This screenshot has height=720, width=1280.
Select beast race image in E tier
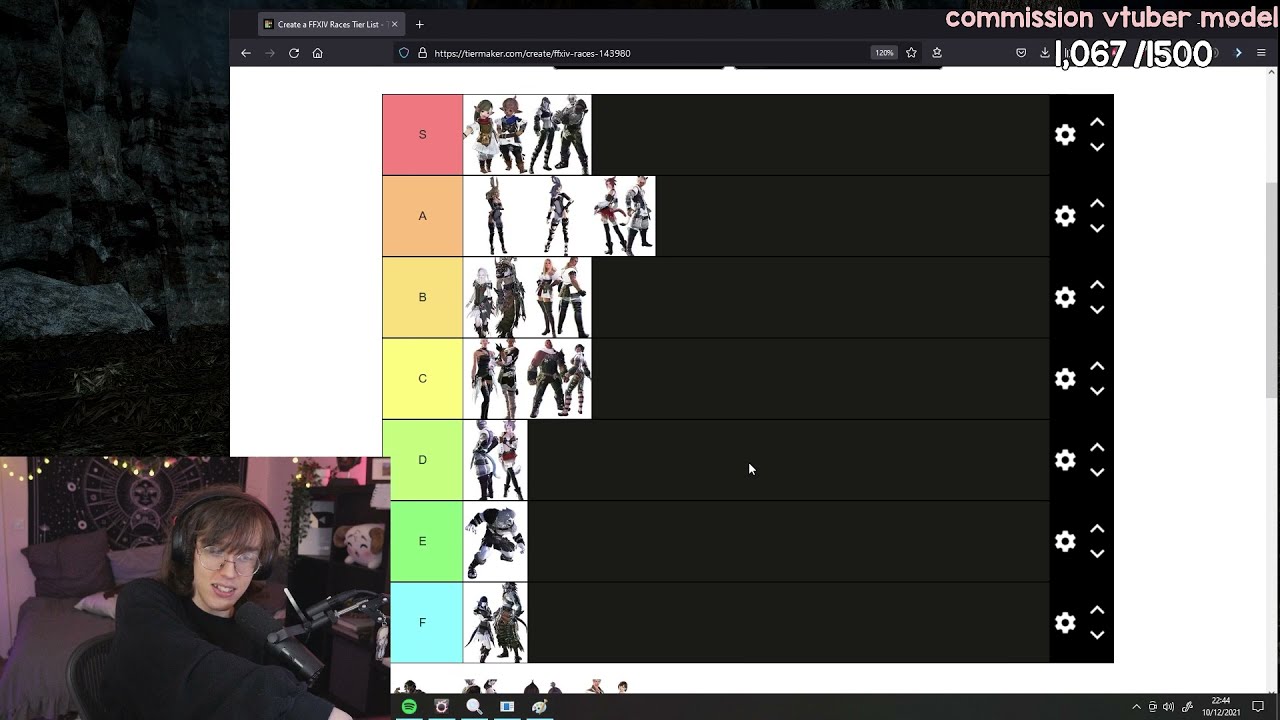pyautogui.click(x=495, y=541)
